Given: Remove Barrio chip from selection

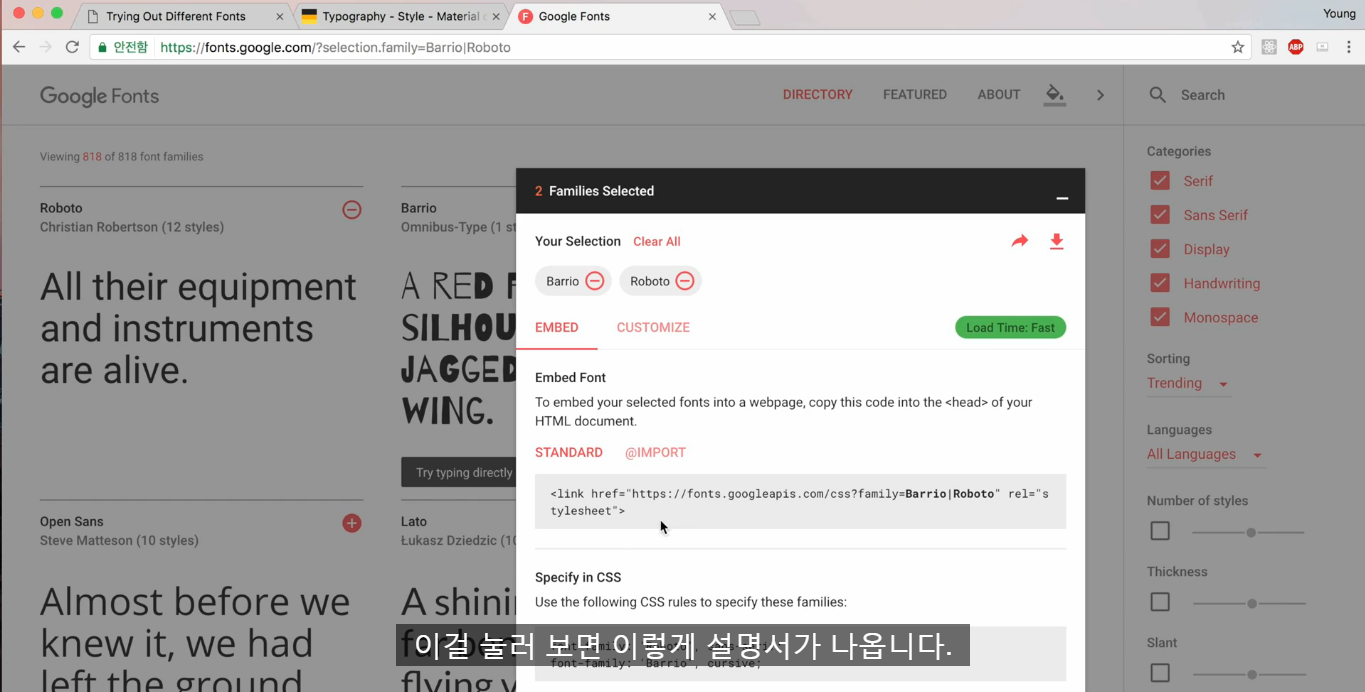Looking at the screenshot, I should pyautogui.click(x=594, y=281).
